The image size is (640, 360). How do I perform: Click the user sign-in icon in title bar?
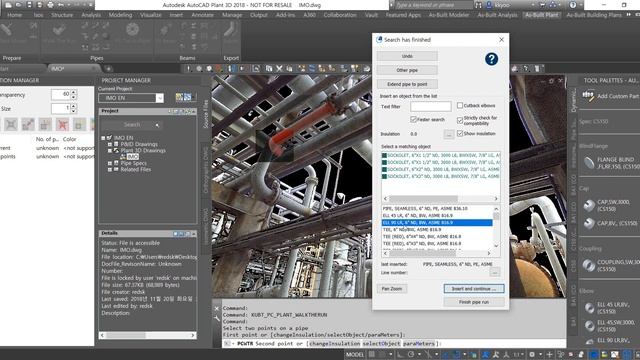pos(489,5)
